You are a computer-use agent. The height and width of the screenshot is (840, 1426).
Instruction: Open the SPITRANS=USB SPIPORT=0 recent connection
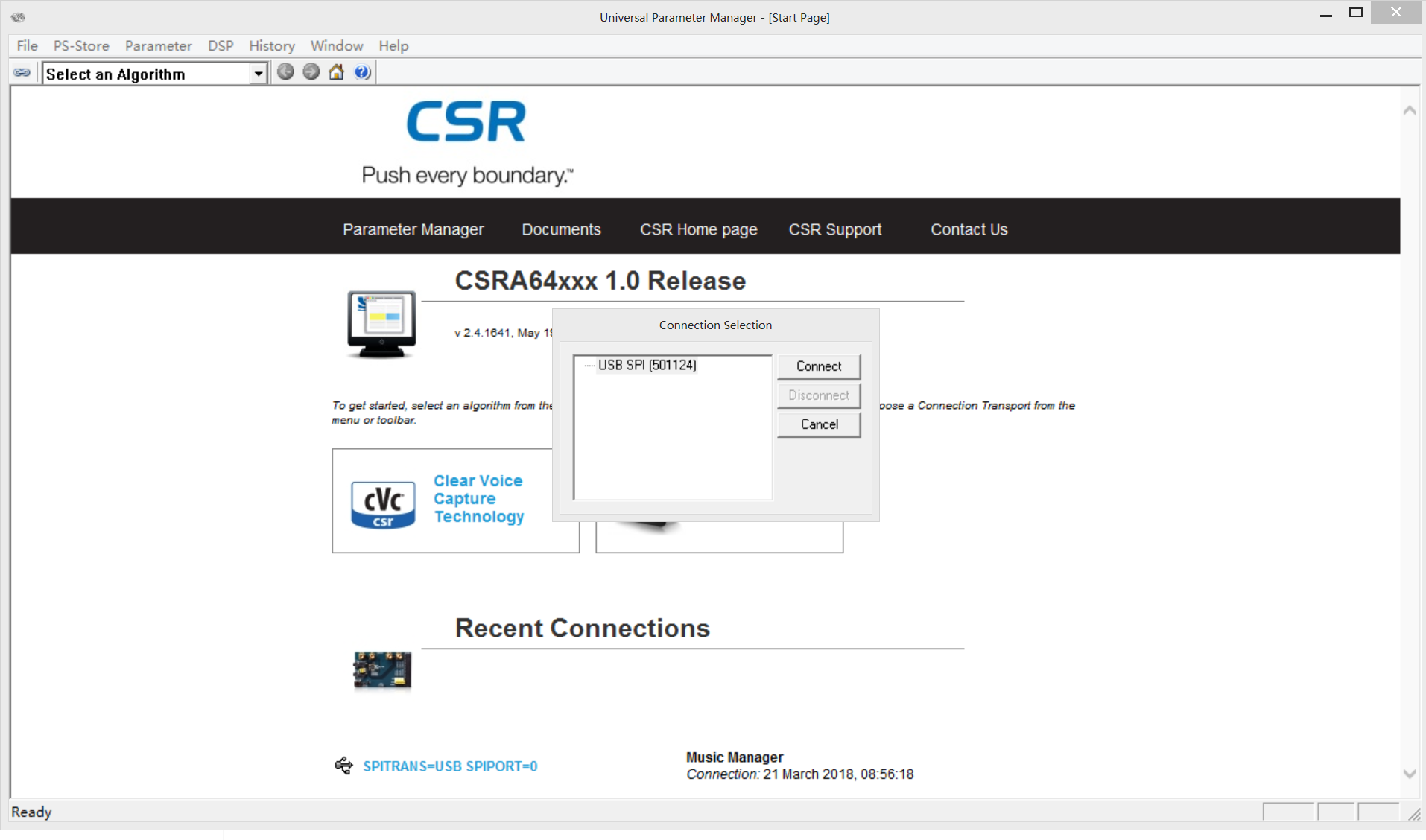coord(450,766)
